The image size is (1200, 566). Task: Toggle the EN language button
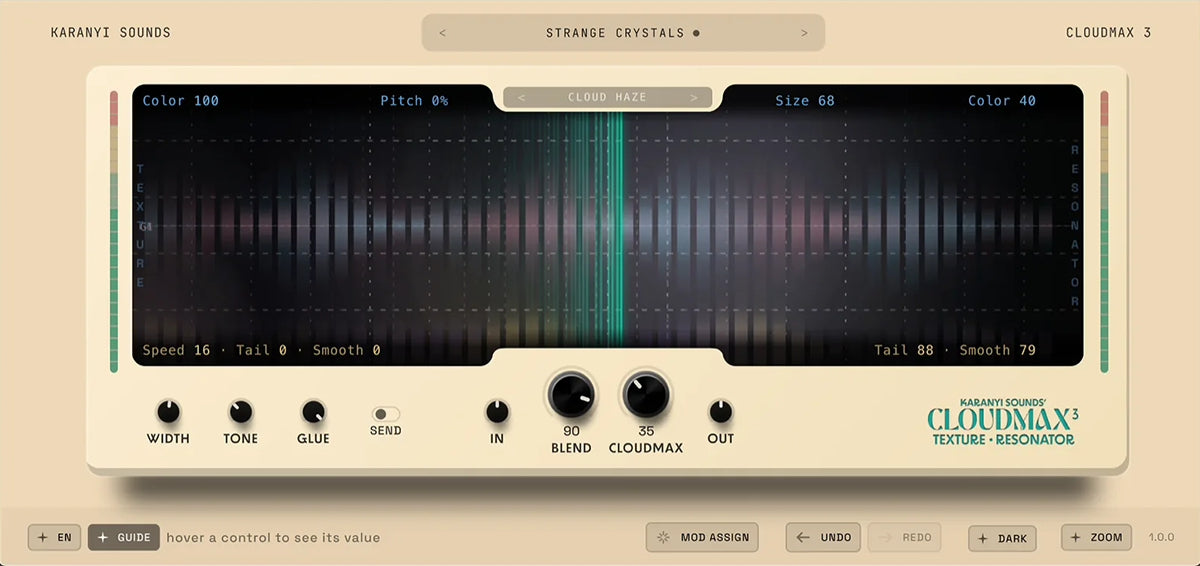point(55,538)
